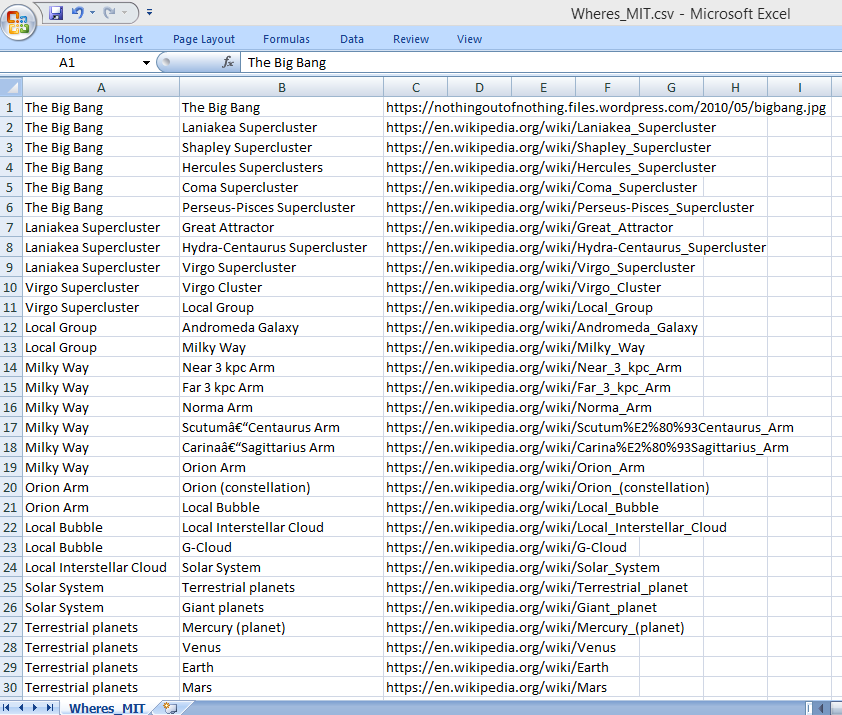842x715 pixels.
Task: Open the Redo history dropdown arrow
Action: [x=125, y=12]
